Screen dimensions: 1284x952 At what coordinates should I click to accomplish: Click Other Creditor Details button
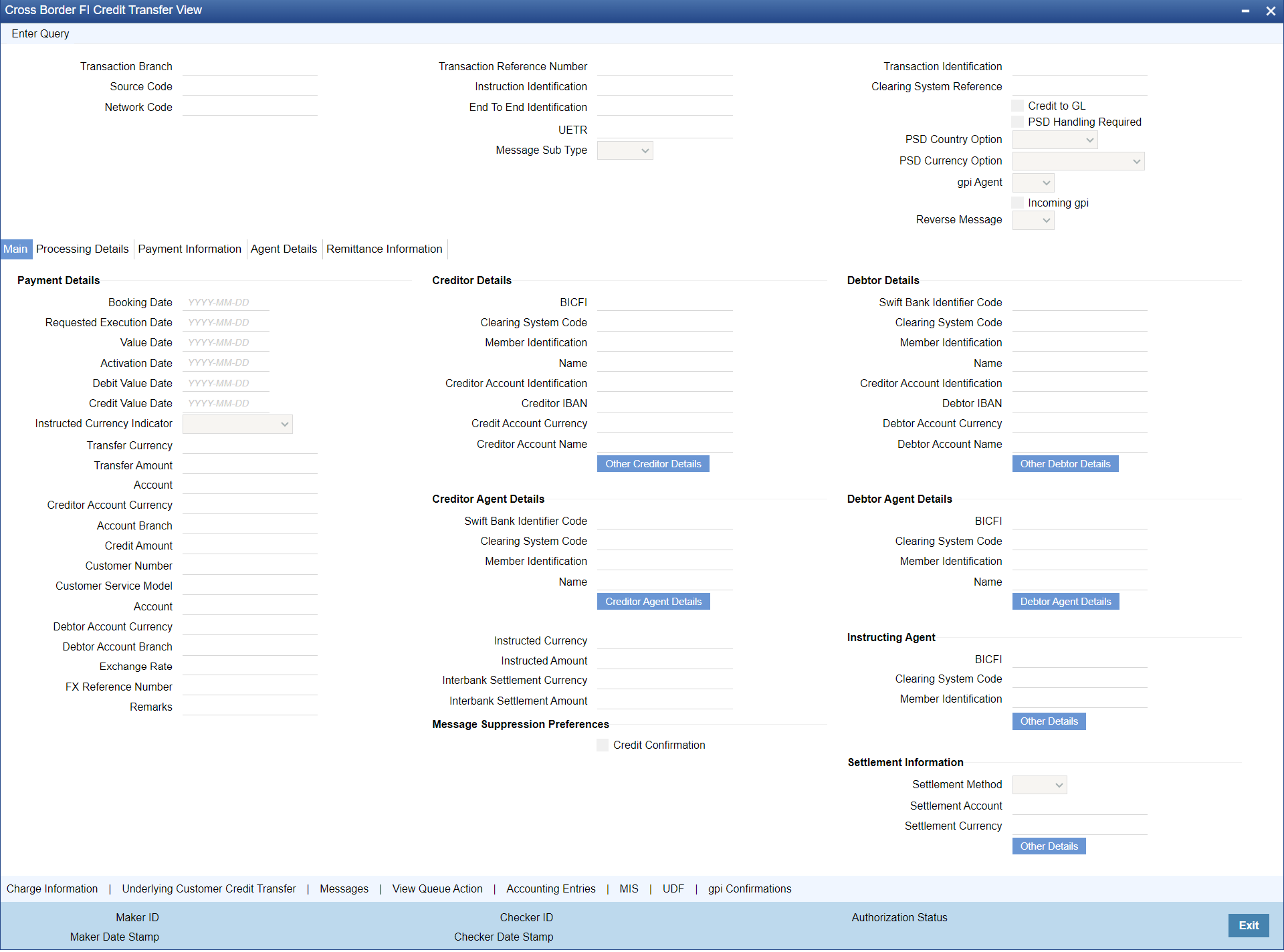653,464
